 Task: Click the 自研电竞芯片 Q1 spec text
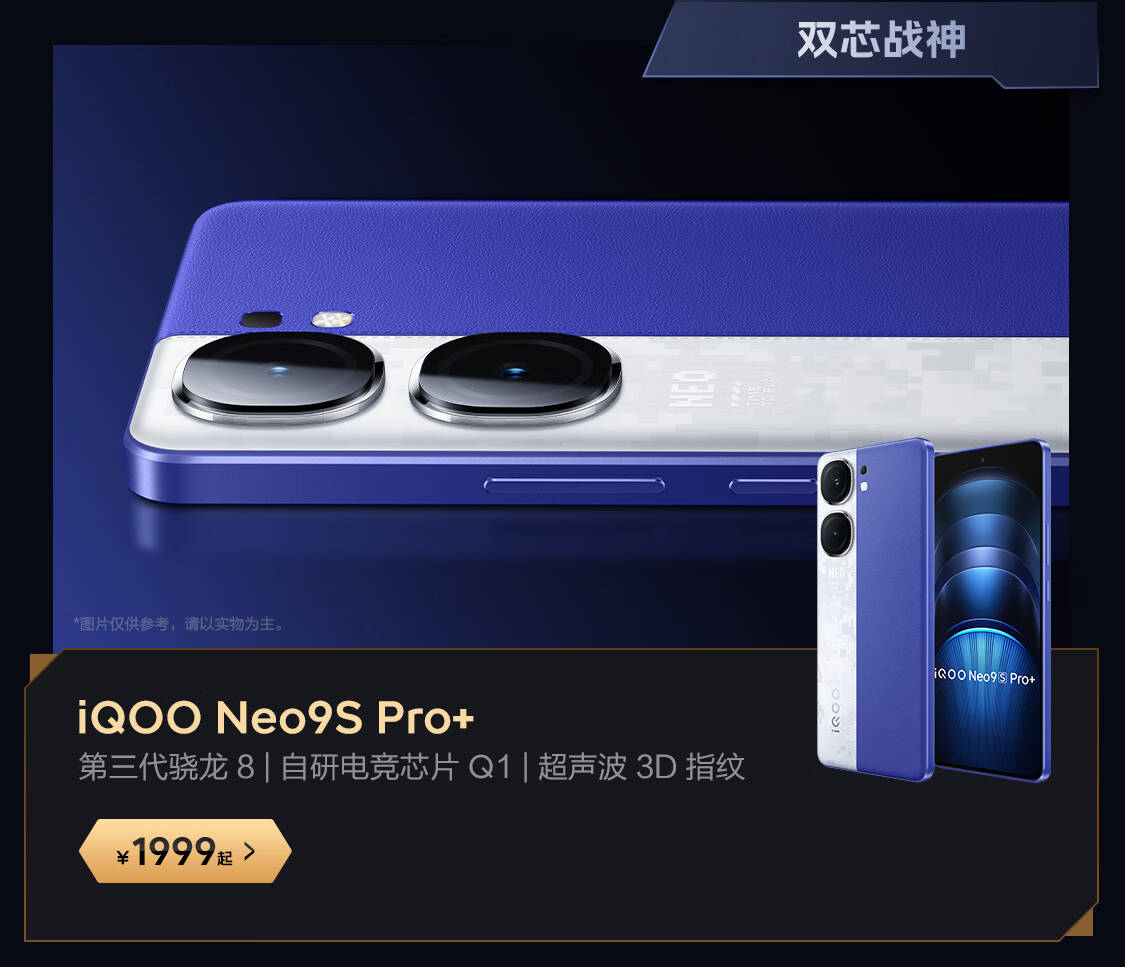point(396,767)
